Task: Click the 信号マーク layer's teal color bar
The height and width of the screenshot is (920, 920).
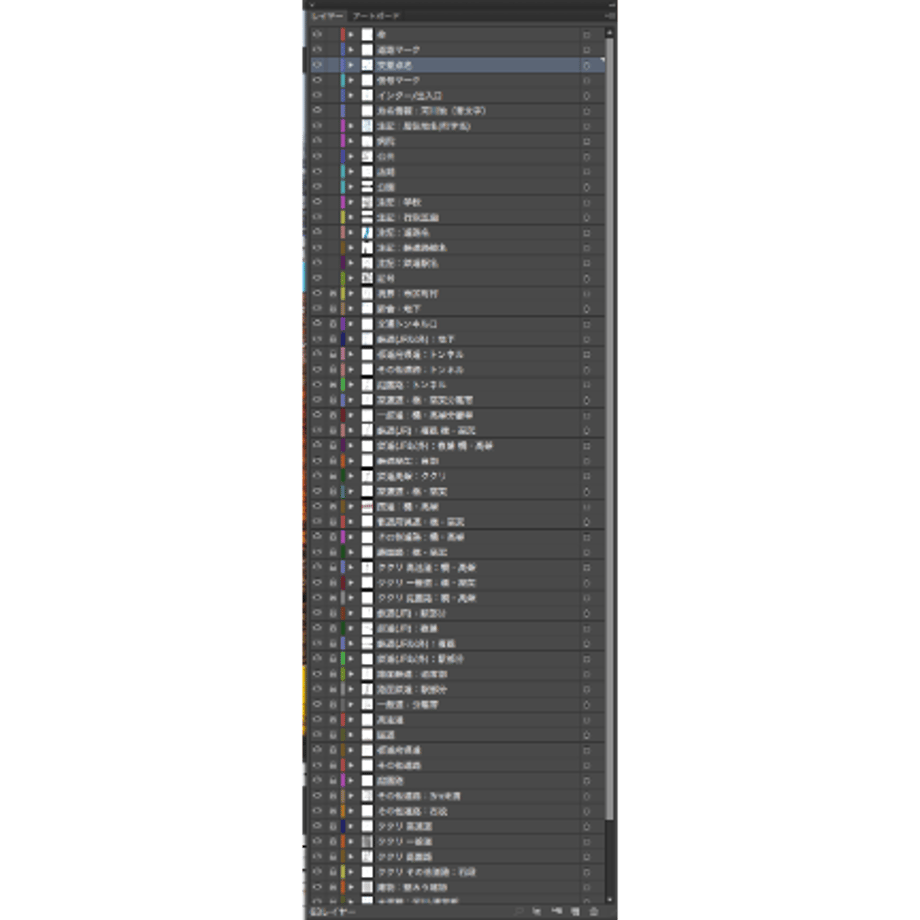Action: point(343,80)
